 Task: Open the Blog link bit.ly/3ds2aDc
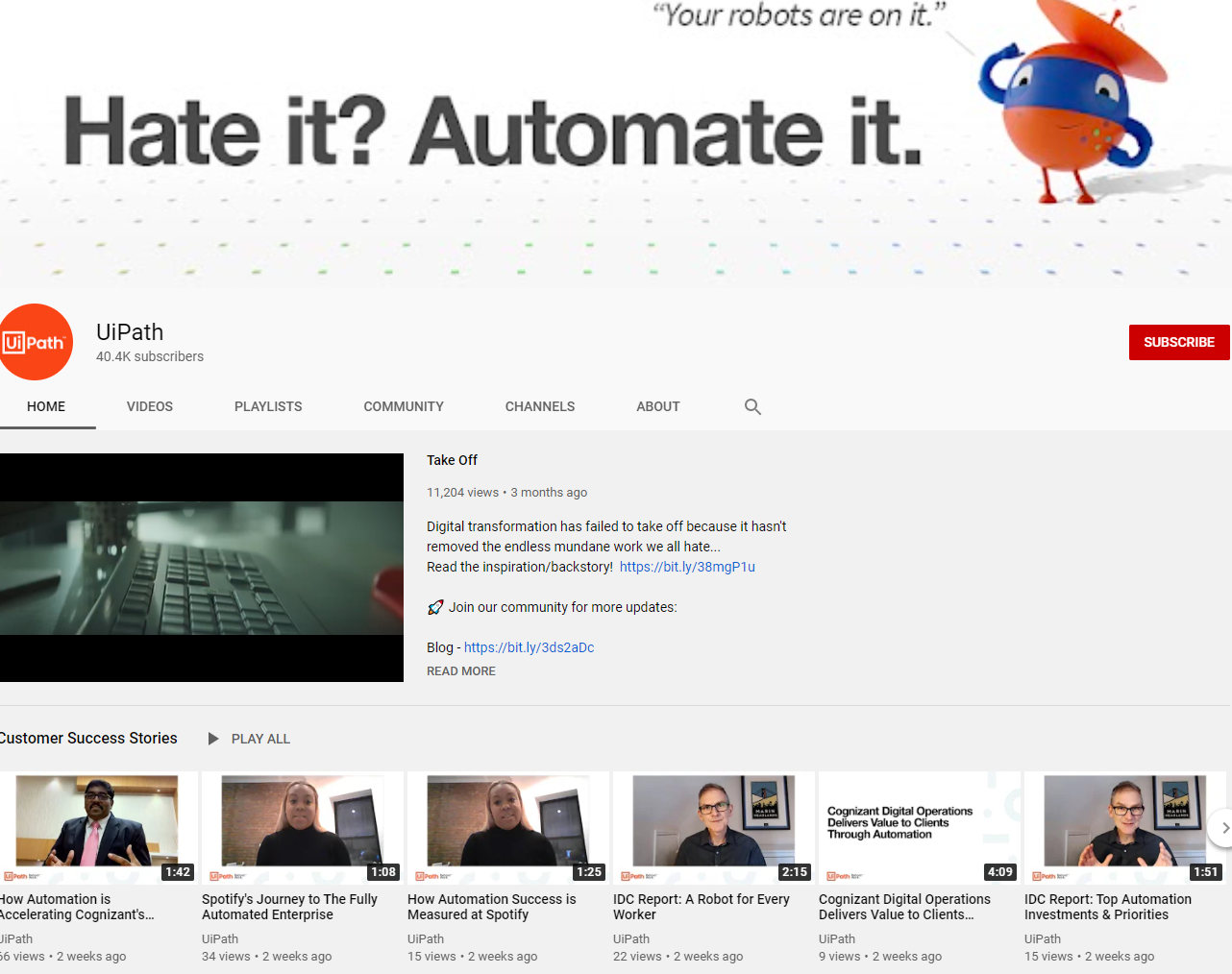pyautogui.click(x=529, y=647)
